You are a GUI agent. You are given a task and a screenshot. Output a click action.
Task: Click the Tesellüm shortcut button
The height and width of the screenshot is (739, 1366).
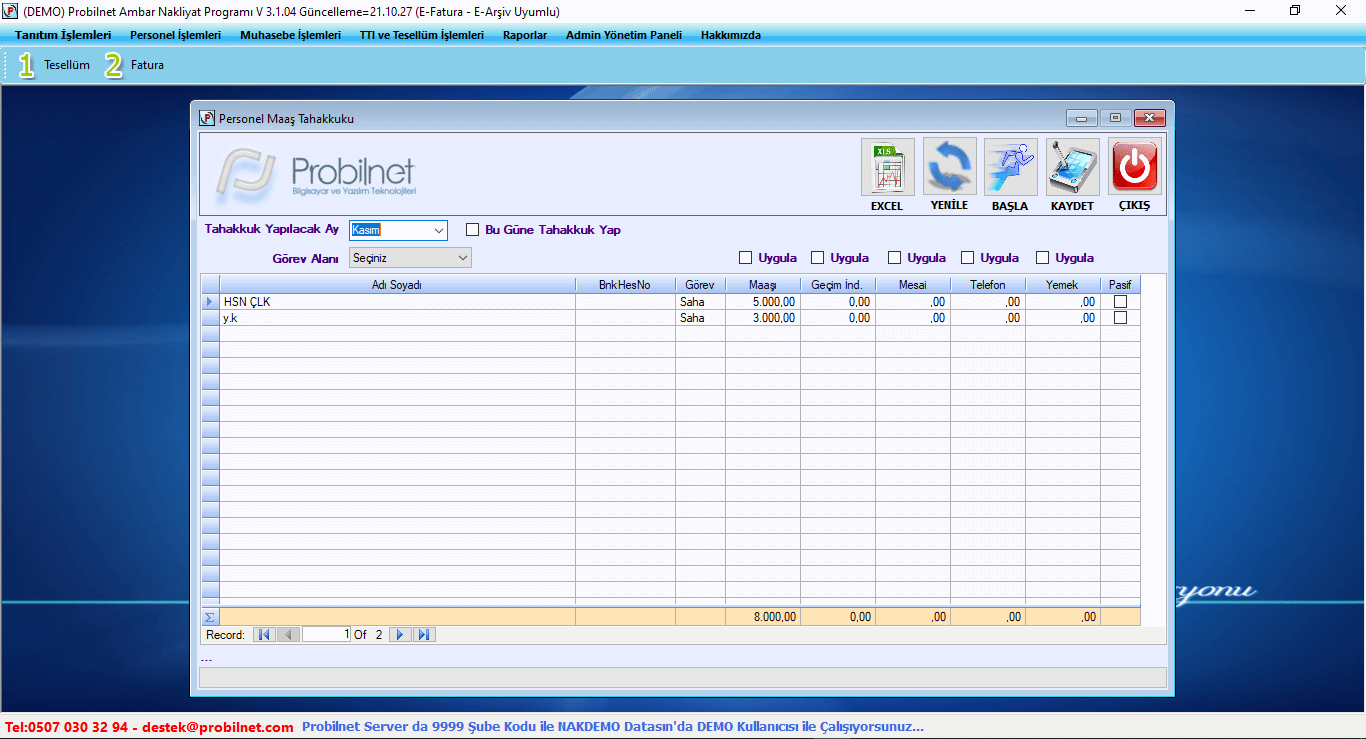pos(55,65)
